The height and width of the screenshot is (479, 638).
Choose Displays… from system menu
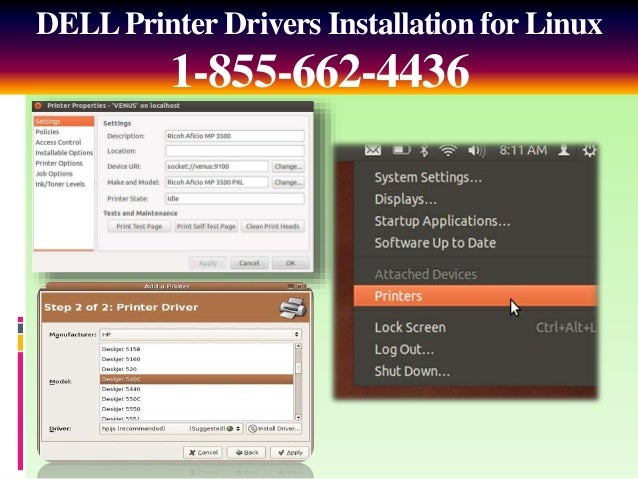(406, 199)
